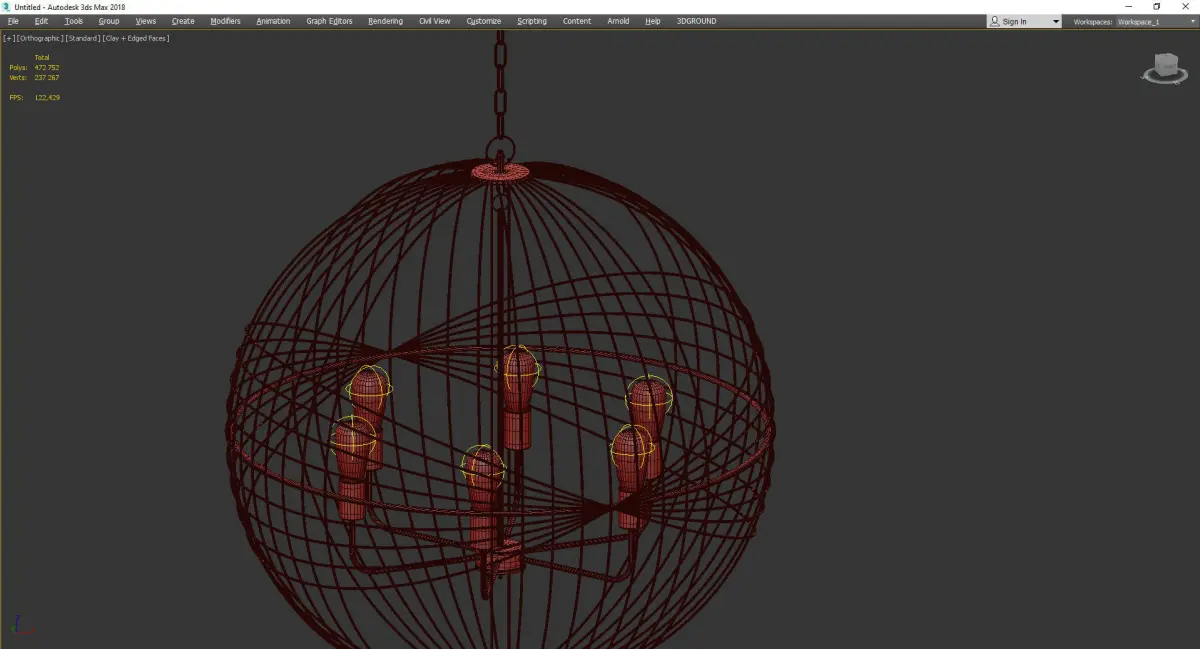This screenshot has height=649, width=1200.
Task: Click the 3ds Max application icon in title bar
Action: click(7, 7)
